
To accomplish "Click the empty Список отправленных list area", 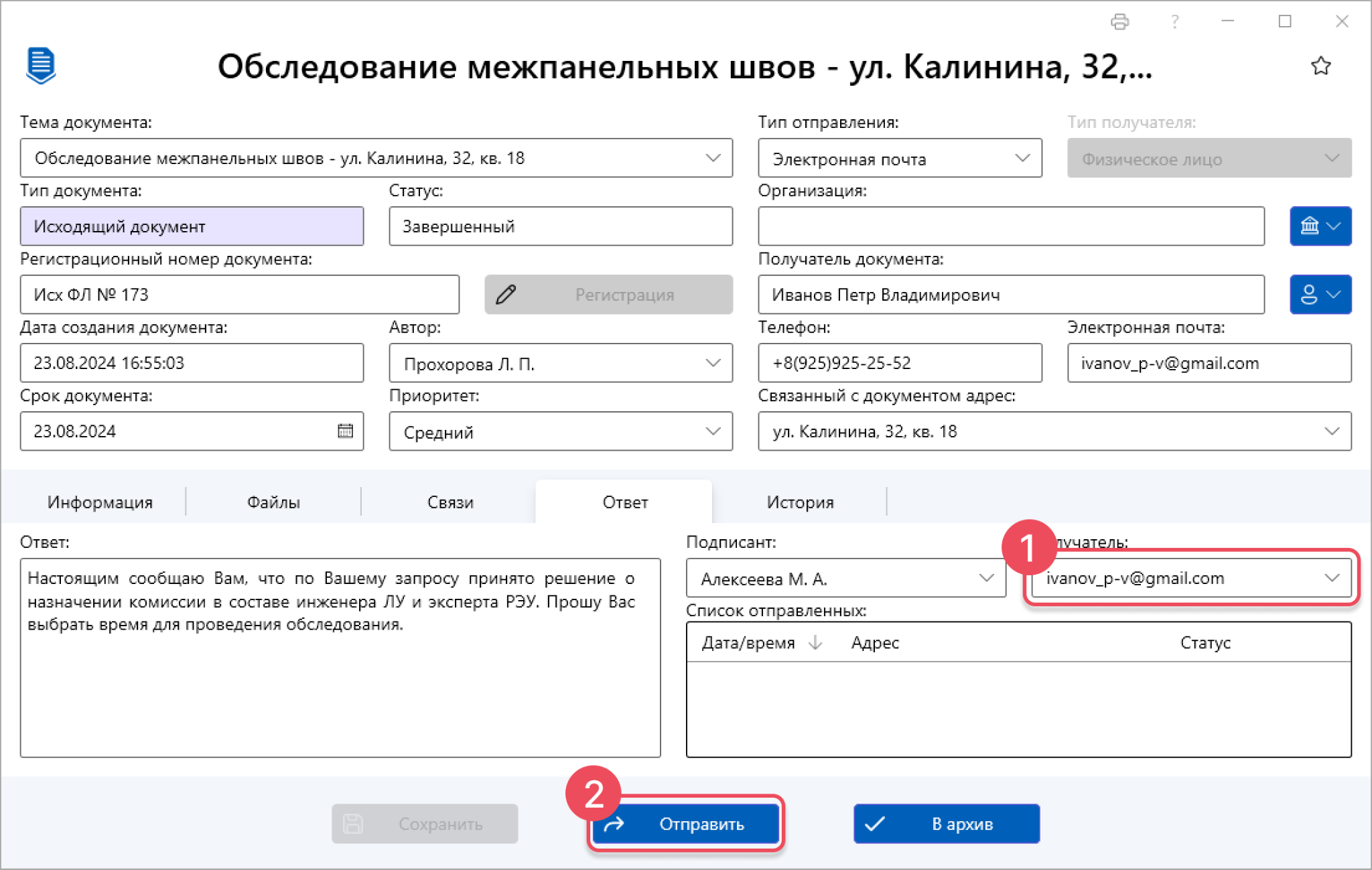I will click(1018, 709).
